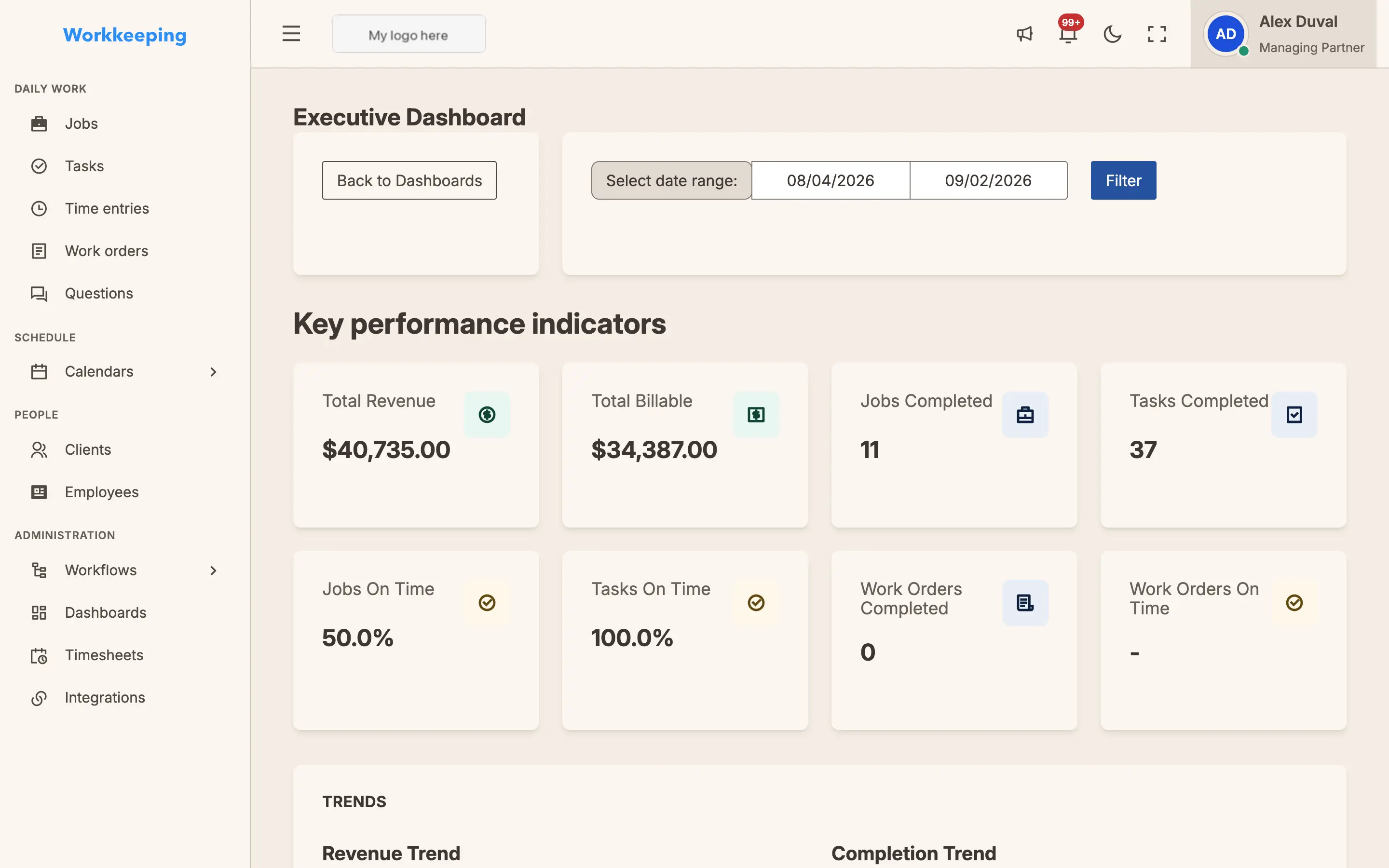Open Alex Duval user menu
Image resolution: width=1389 pixels, height=868 pixels.
1283,34
